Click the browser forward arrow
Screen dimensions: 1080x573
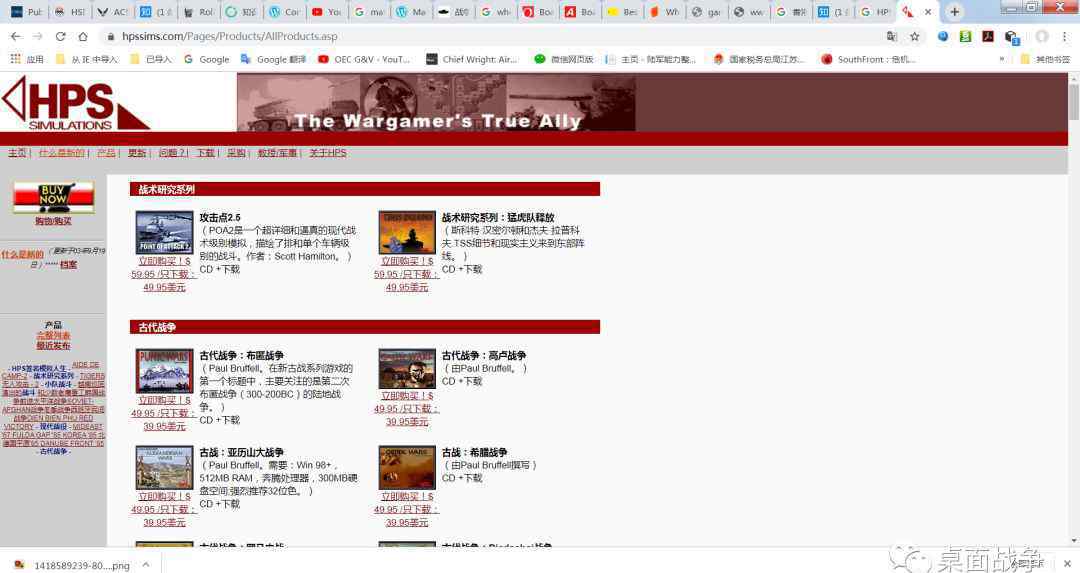coord(38,37)
